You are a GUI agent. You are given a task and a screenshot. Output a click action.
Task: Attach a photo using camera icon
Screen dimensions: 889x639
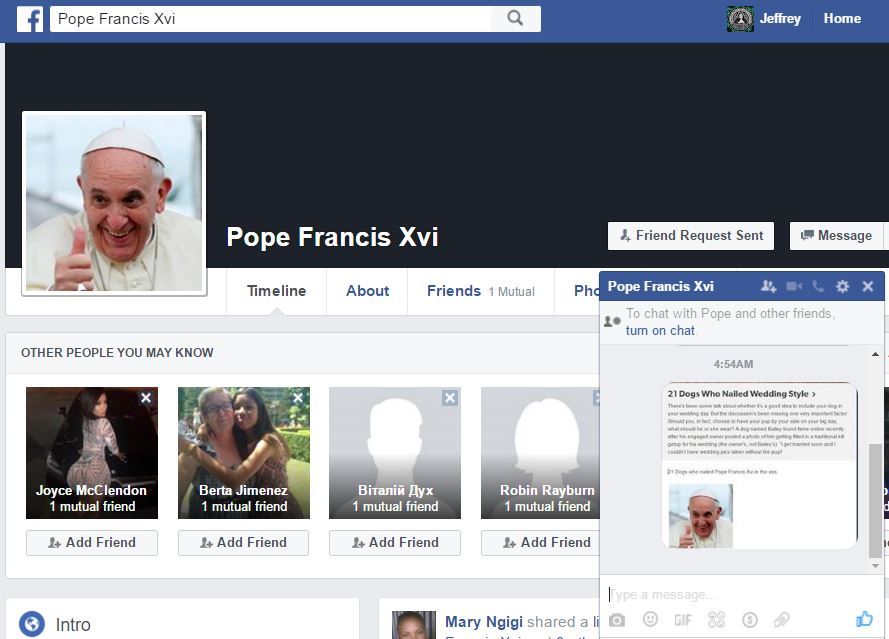[x=617, y=620]
